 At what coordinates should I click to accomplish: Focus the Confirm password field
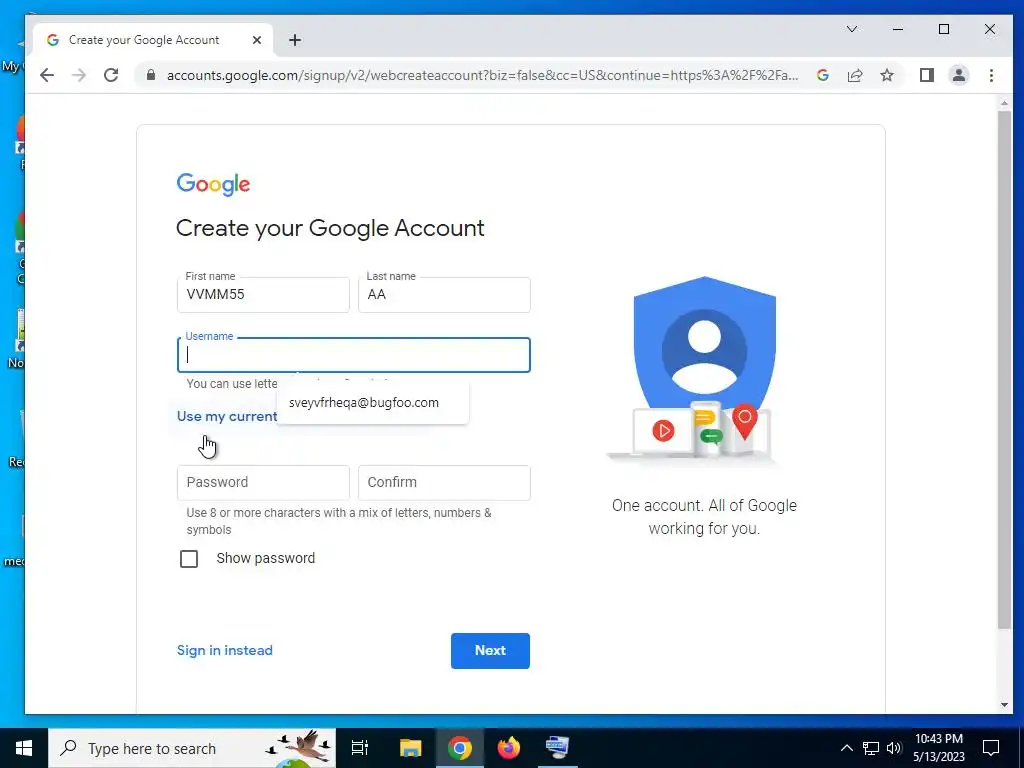(x=444, y=483)
